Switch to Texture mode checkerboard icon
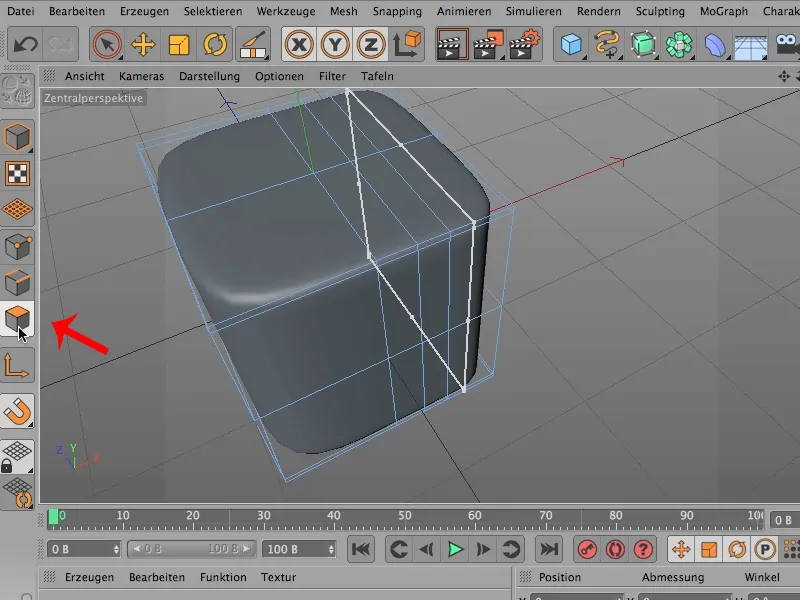Viewport: 800px width, 600px height. pyautogui.click(x=17, y=173)
